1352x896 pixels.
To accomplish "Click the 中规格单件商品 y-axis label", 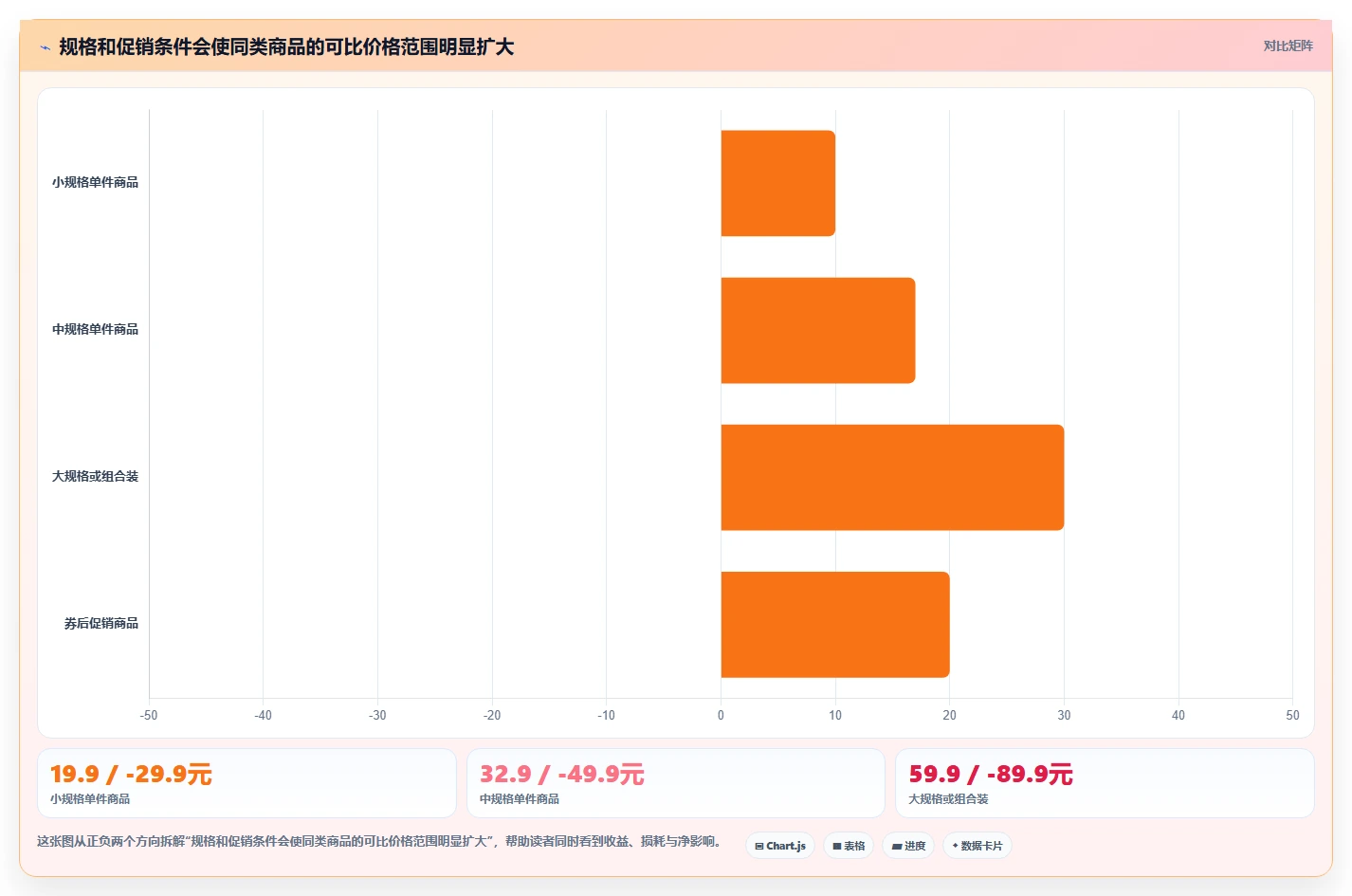I will pyautogui.click(x=95, y=329).
